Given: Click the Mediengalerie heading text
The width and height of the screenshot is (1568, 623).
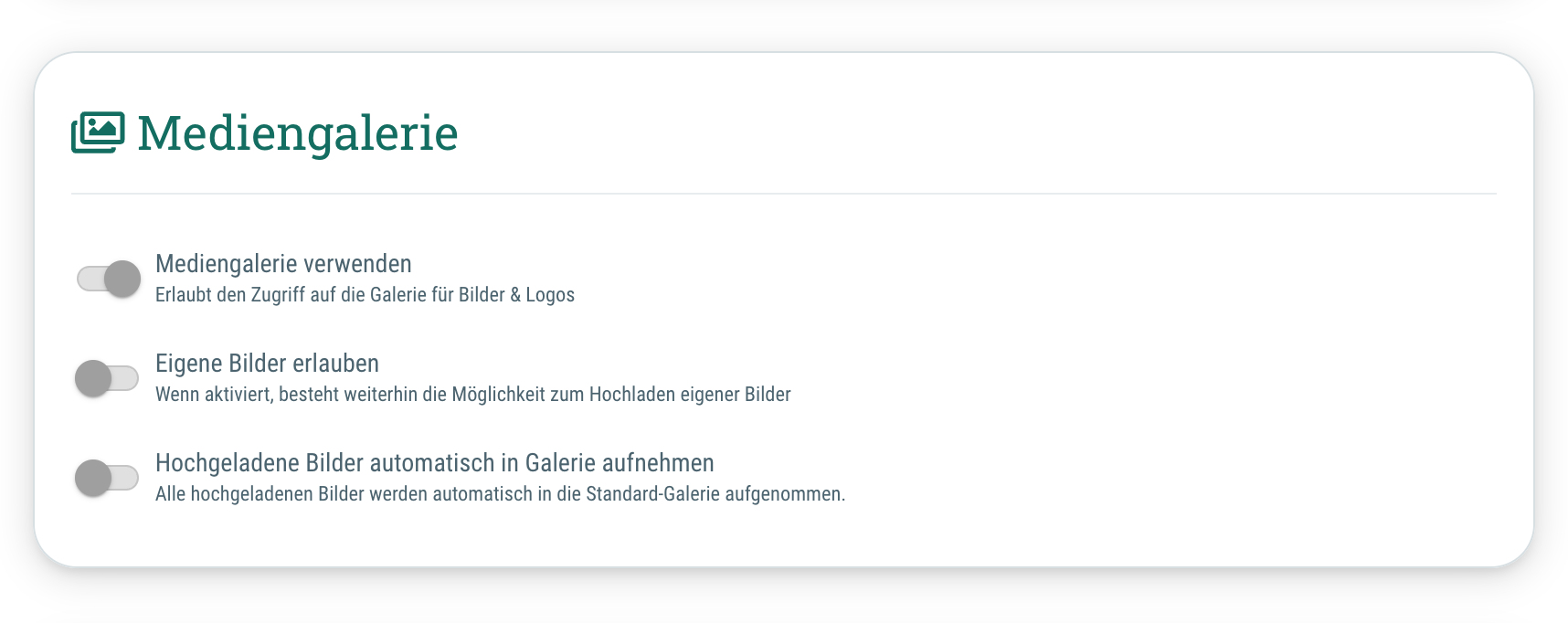Looking at the screenshot, I should click(298, 133).
